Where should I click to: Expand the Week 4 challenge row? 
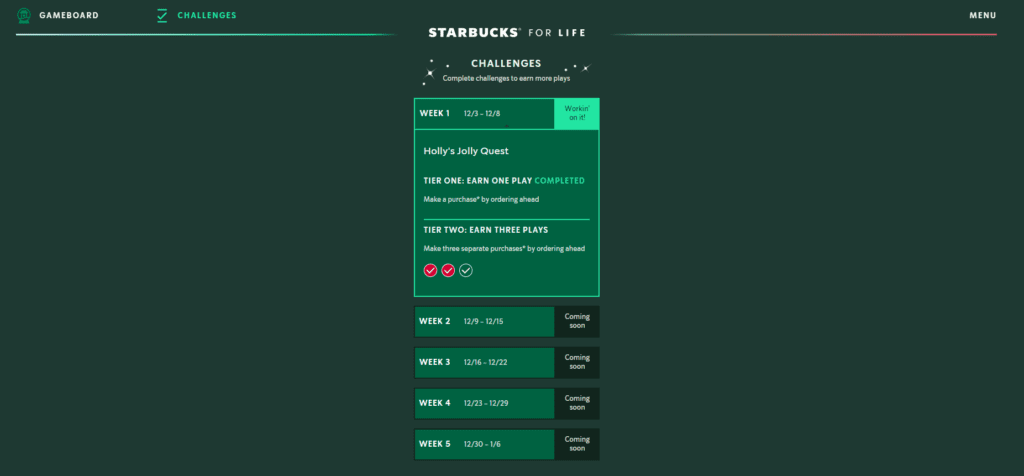(484, 403)
